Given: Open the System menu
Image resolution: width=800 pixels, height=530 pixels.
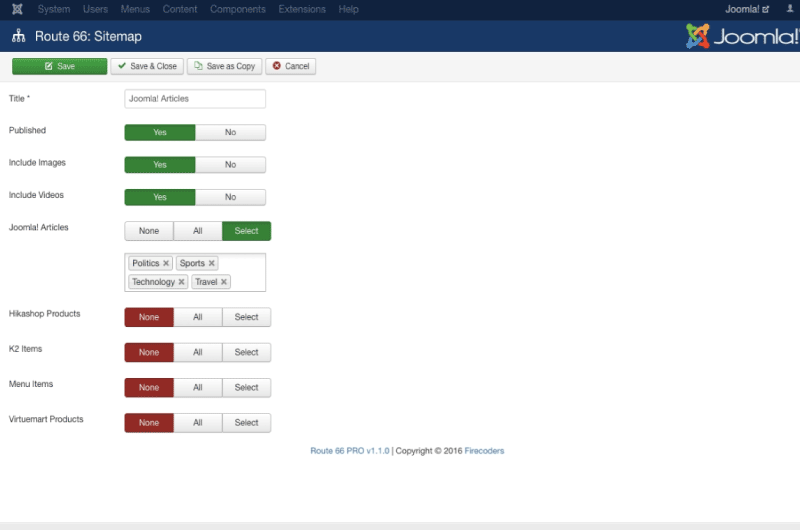Looking at the screenshot, I should pyautogui.click(x=54, y=9).
